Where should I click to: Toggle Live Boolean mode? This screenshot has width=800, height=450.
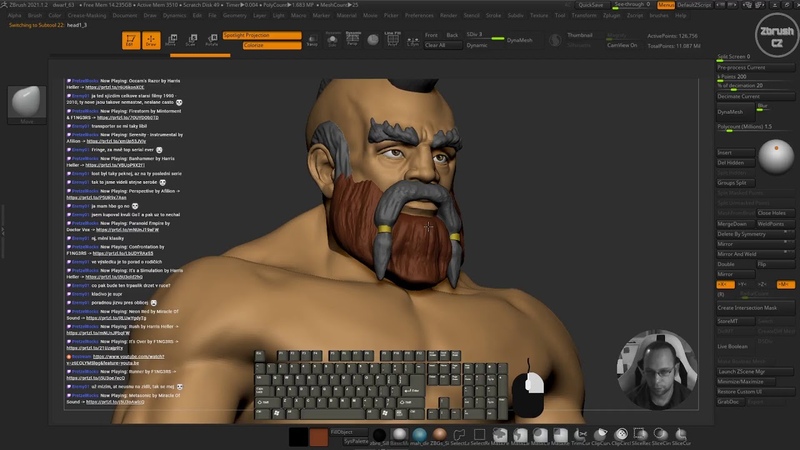732,346
